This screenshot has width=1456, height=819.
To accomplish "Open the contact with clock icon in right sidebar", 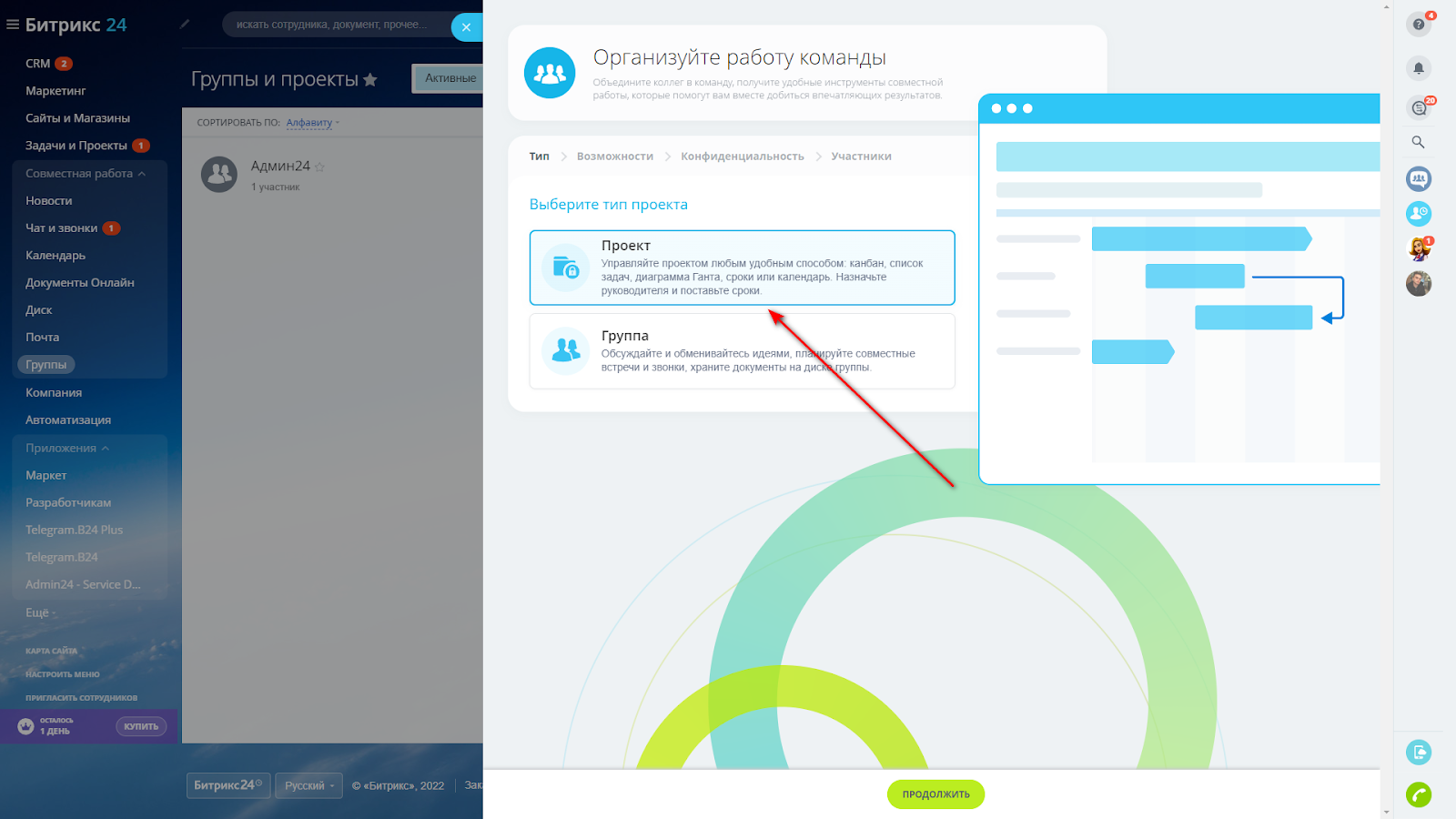I will coord(1419,213).
